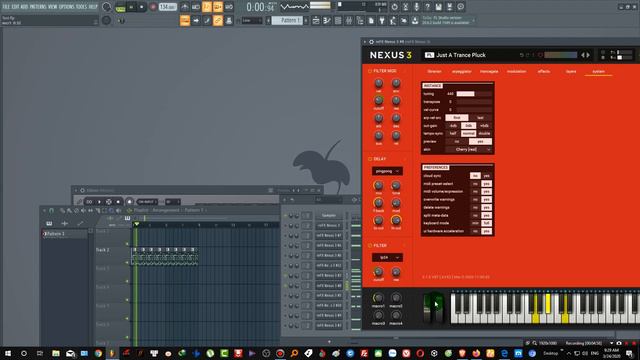Open File Explorer from the taskbar

56,353
